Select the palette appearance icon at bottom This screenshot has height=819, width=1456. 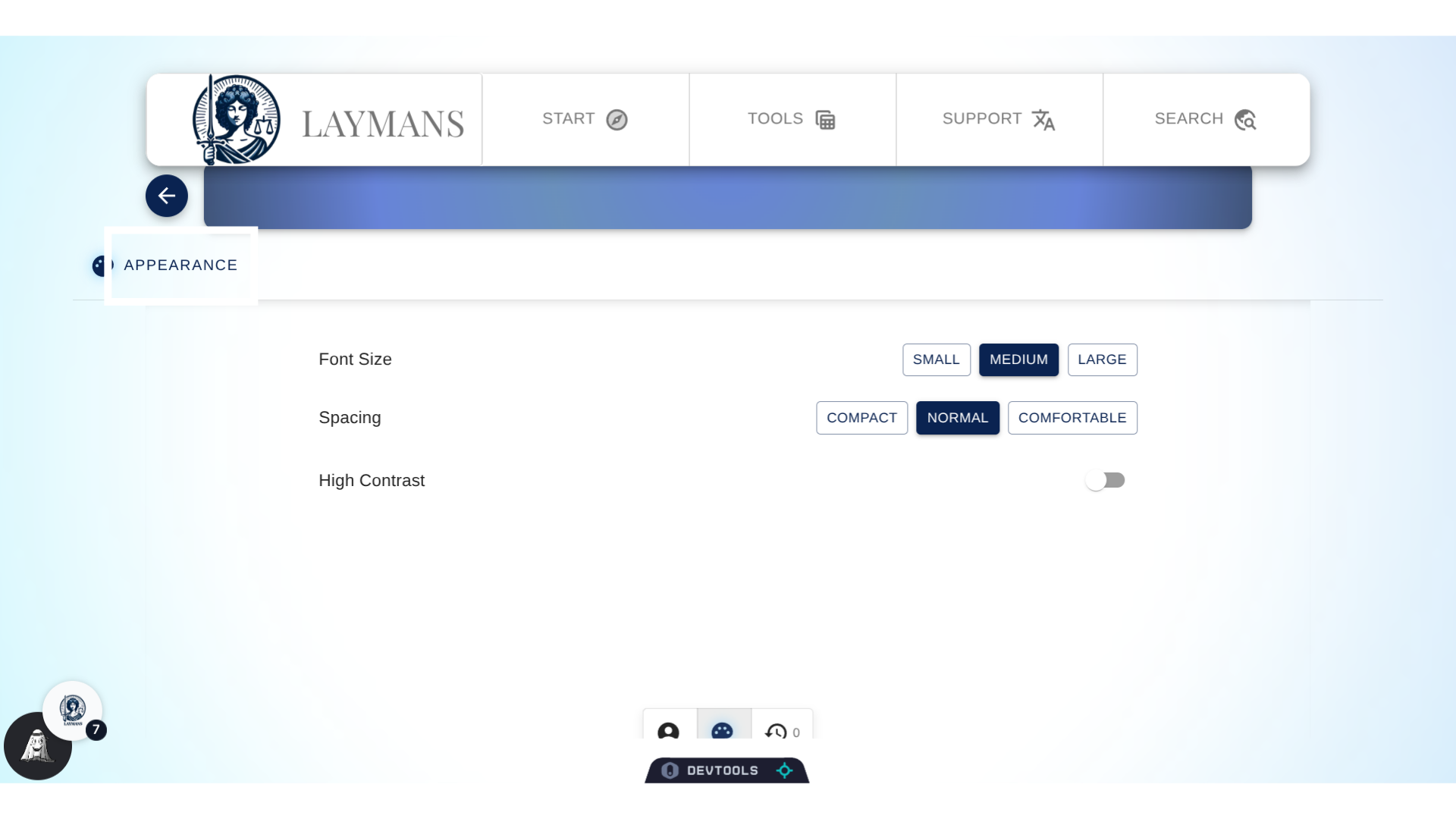pyautogui.click(x=722, y=730)
